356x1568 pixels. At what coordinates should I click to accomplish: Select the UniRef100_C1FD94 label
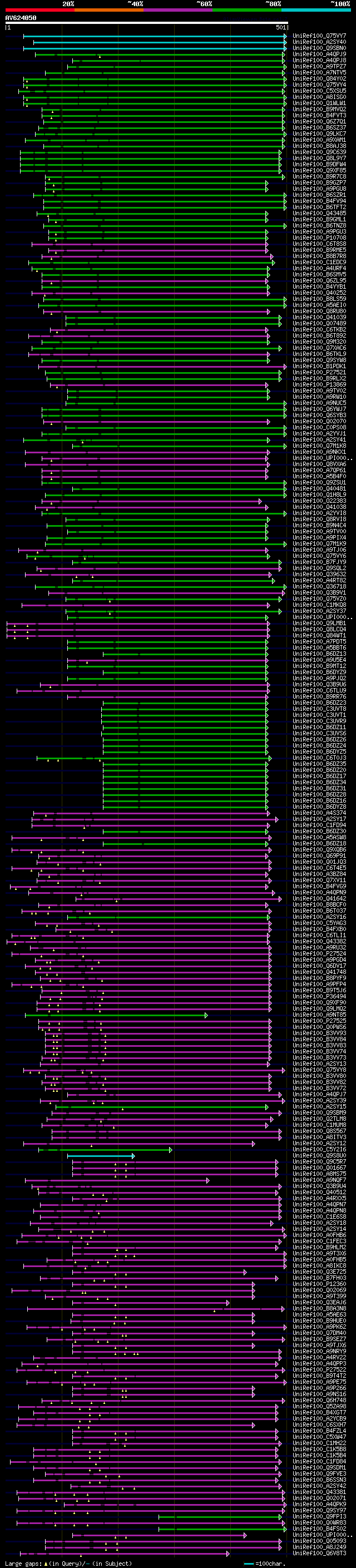coord(319,825)
